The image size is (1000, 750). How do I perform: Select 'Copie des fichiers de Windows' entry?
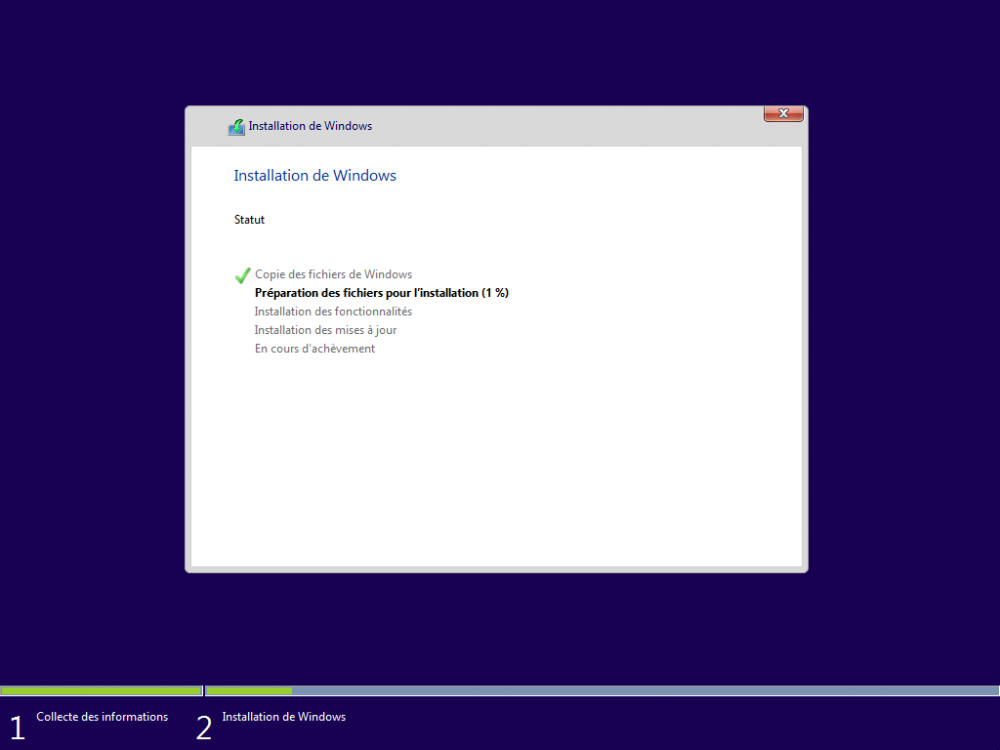click(x=333, y=274)
